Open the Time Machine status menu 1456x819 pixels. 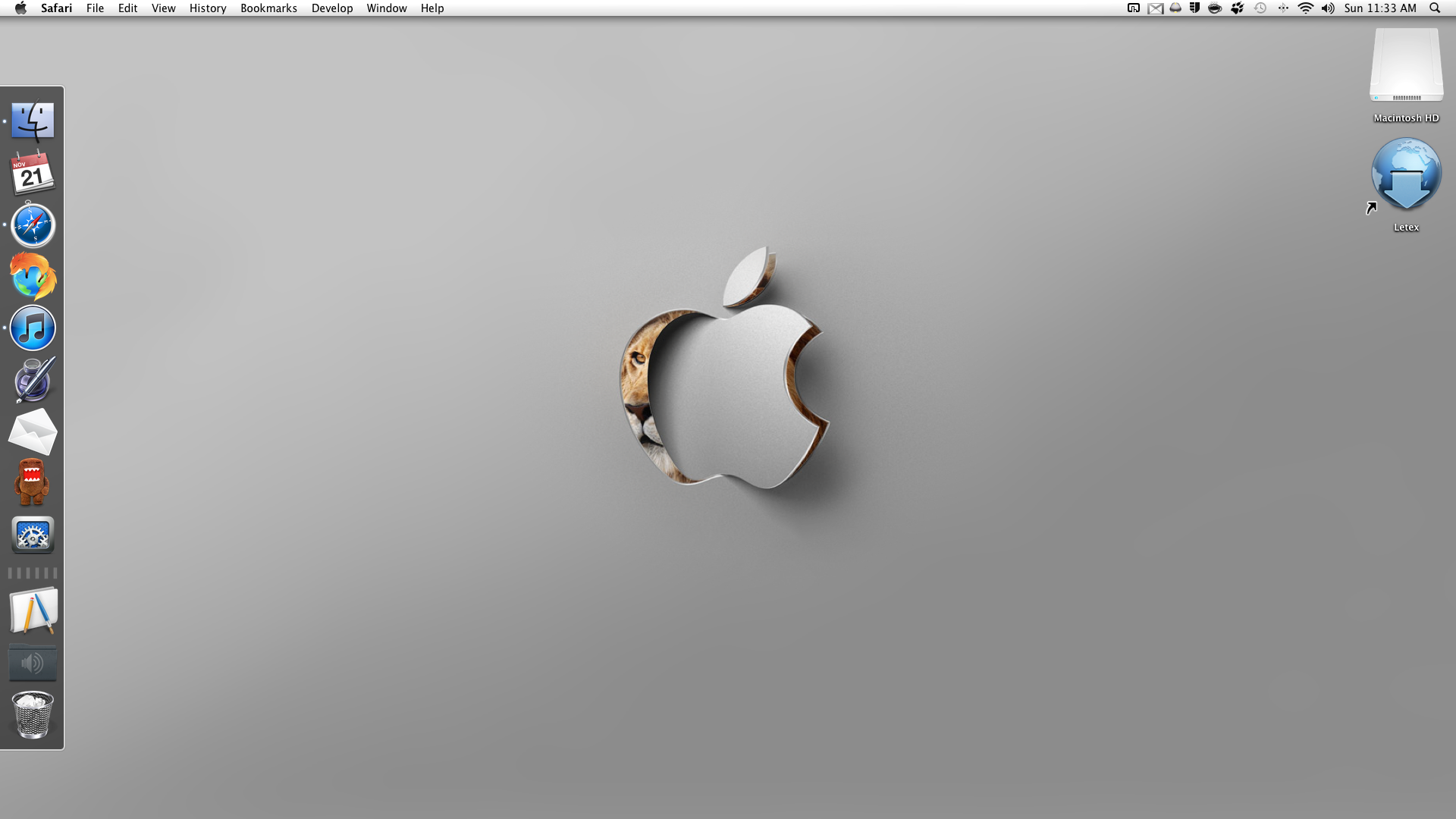[1260, 8]
